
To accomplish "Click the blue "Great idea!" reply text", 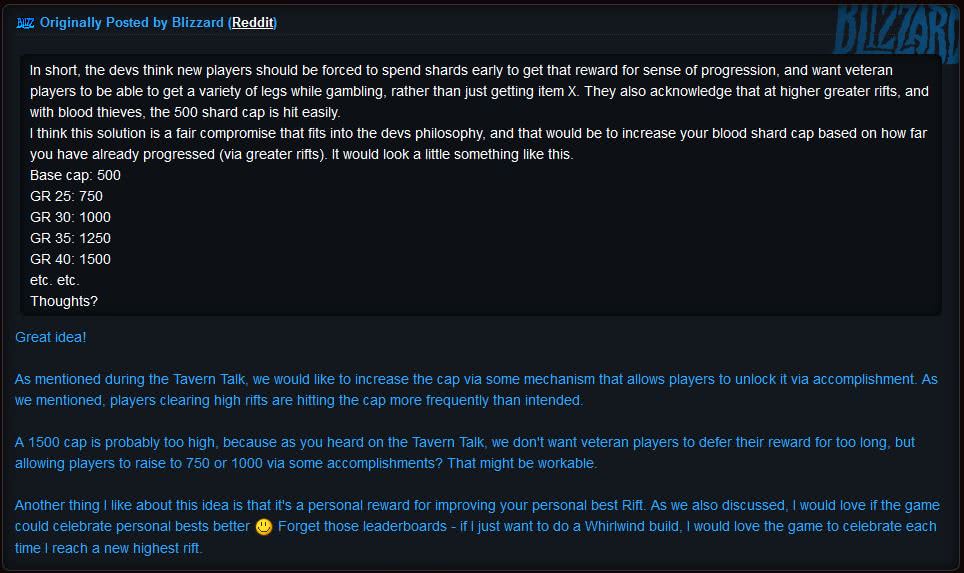I will point(50,338).
